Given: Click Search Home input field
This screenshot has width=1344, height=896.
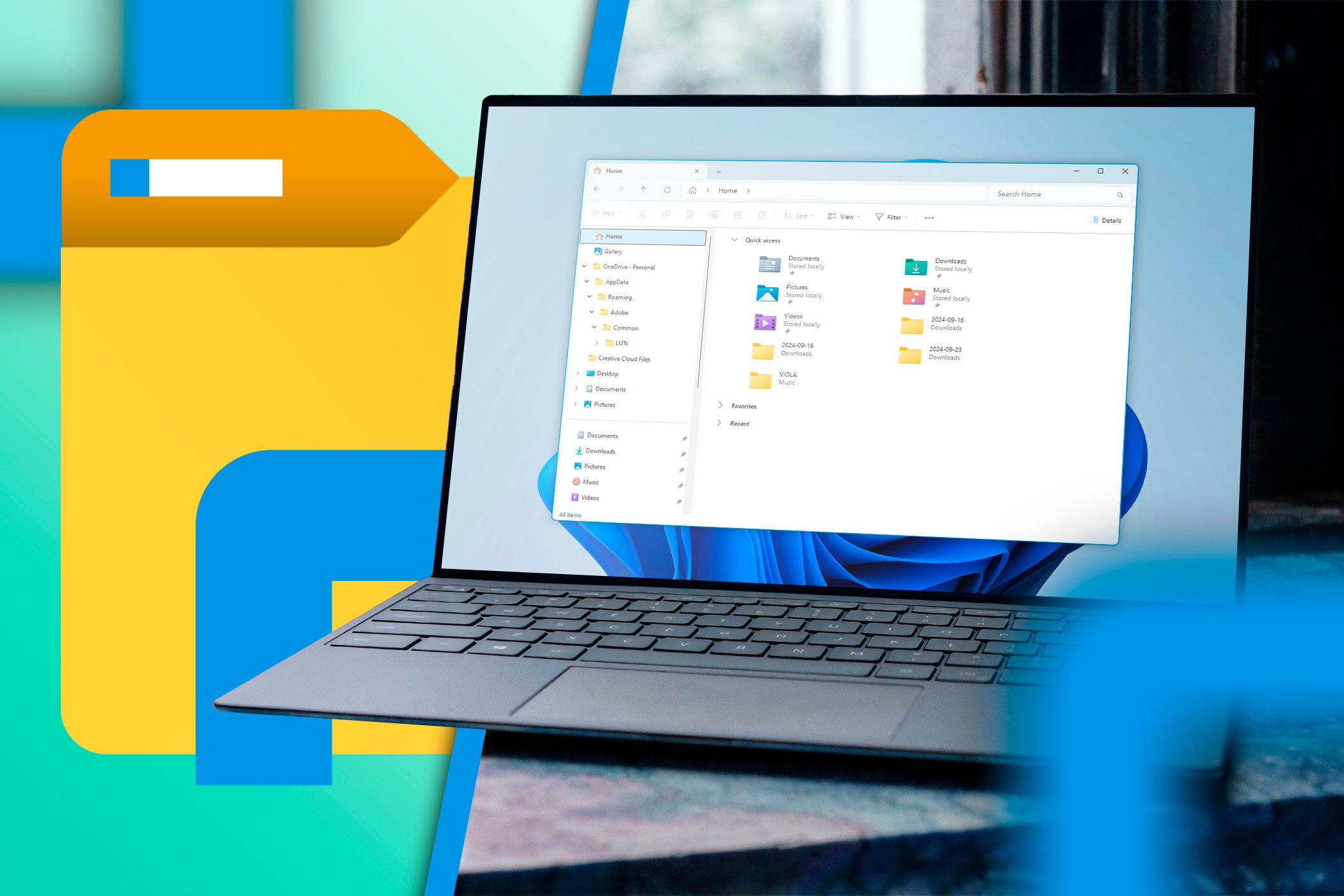Looking at the screenshot, I should [x=1055, y=192].
